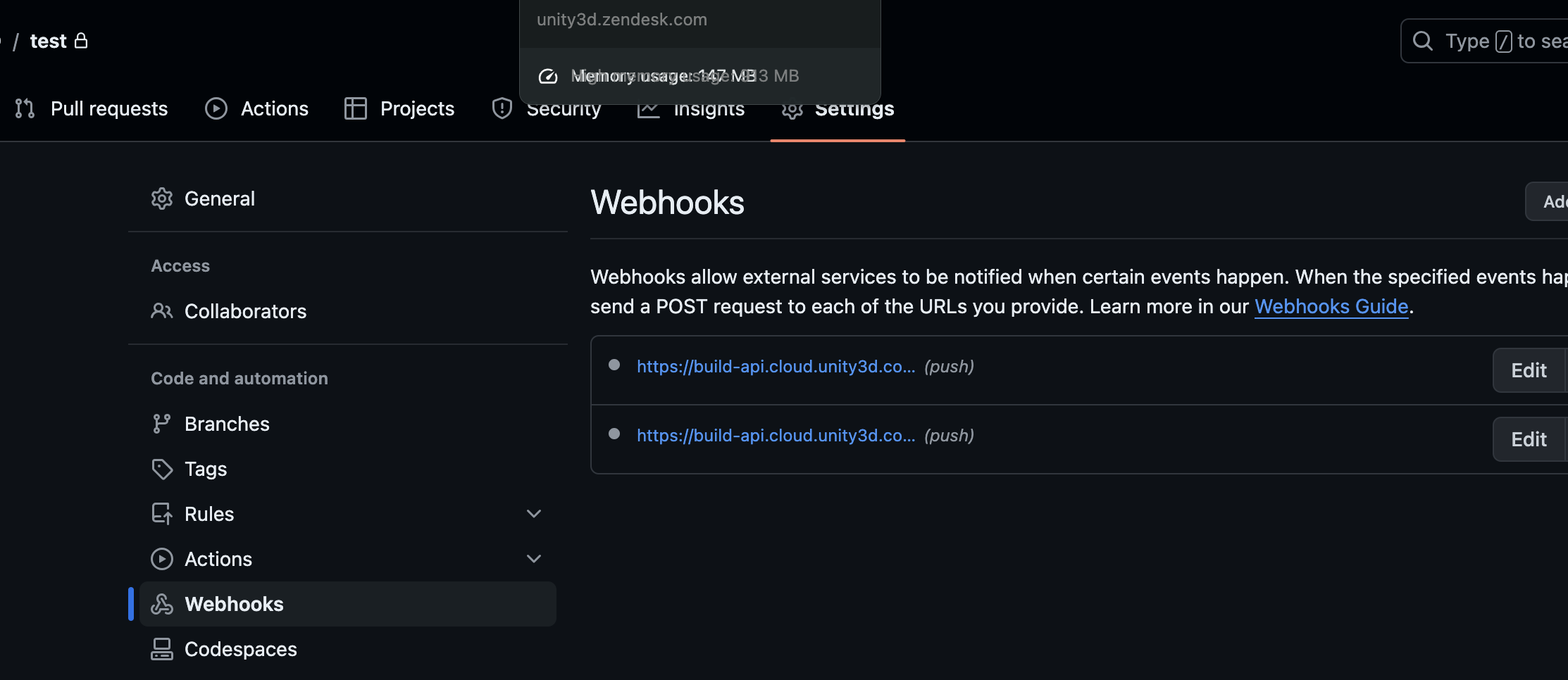Click the Security shield icon
The height and width of the screenshot is (680, 1568).
click(x=502, y=109)
